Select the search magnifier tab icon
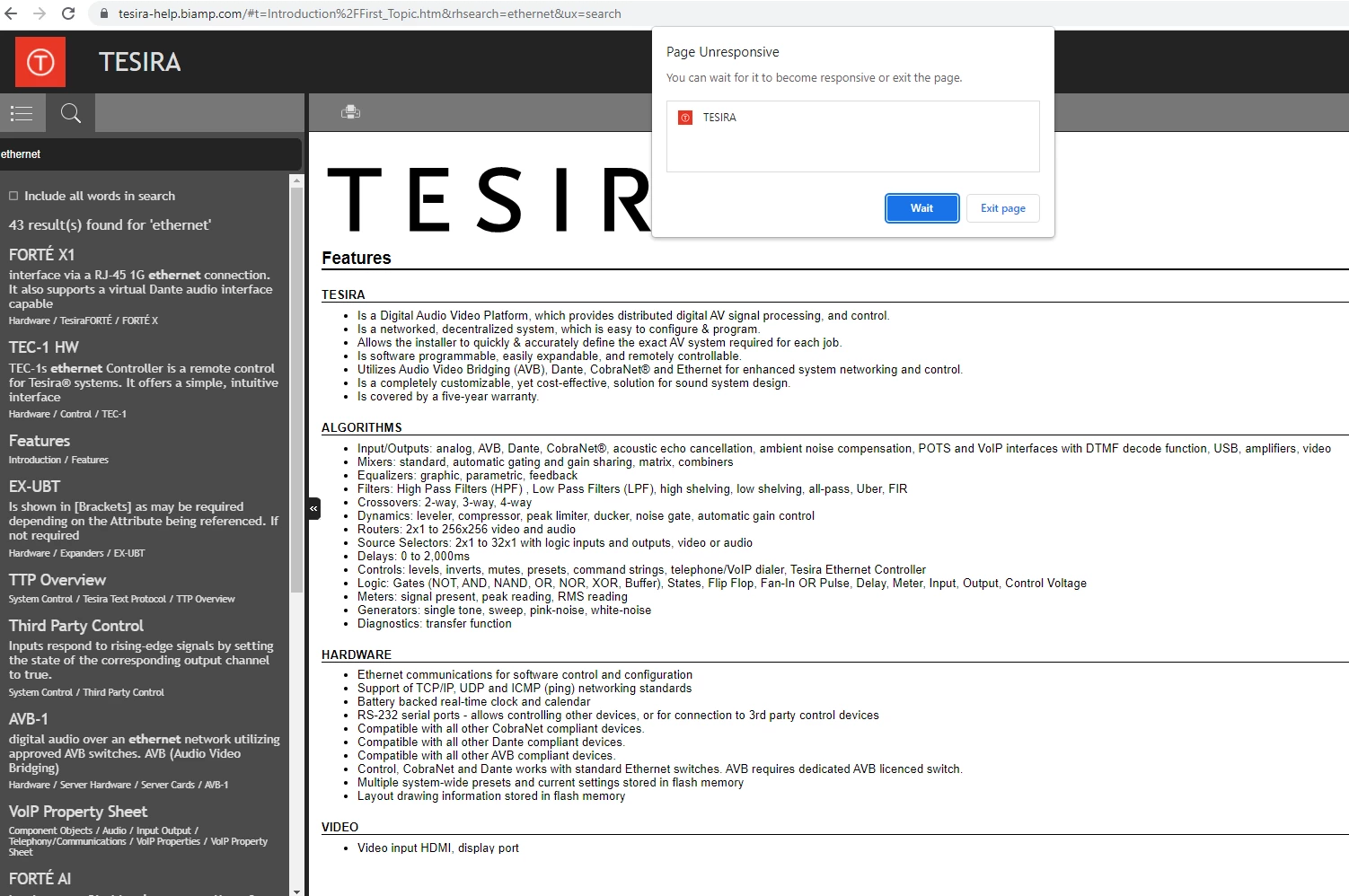The height and width of the screenshot is (896, 1349). pos(71,113)
